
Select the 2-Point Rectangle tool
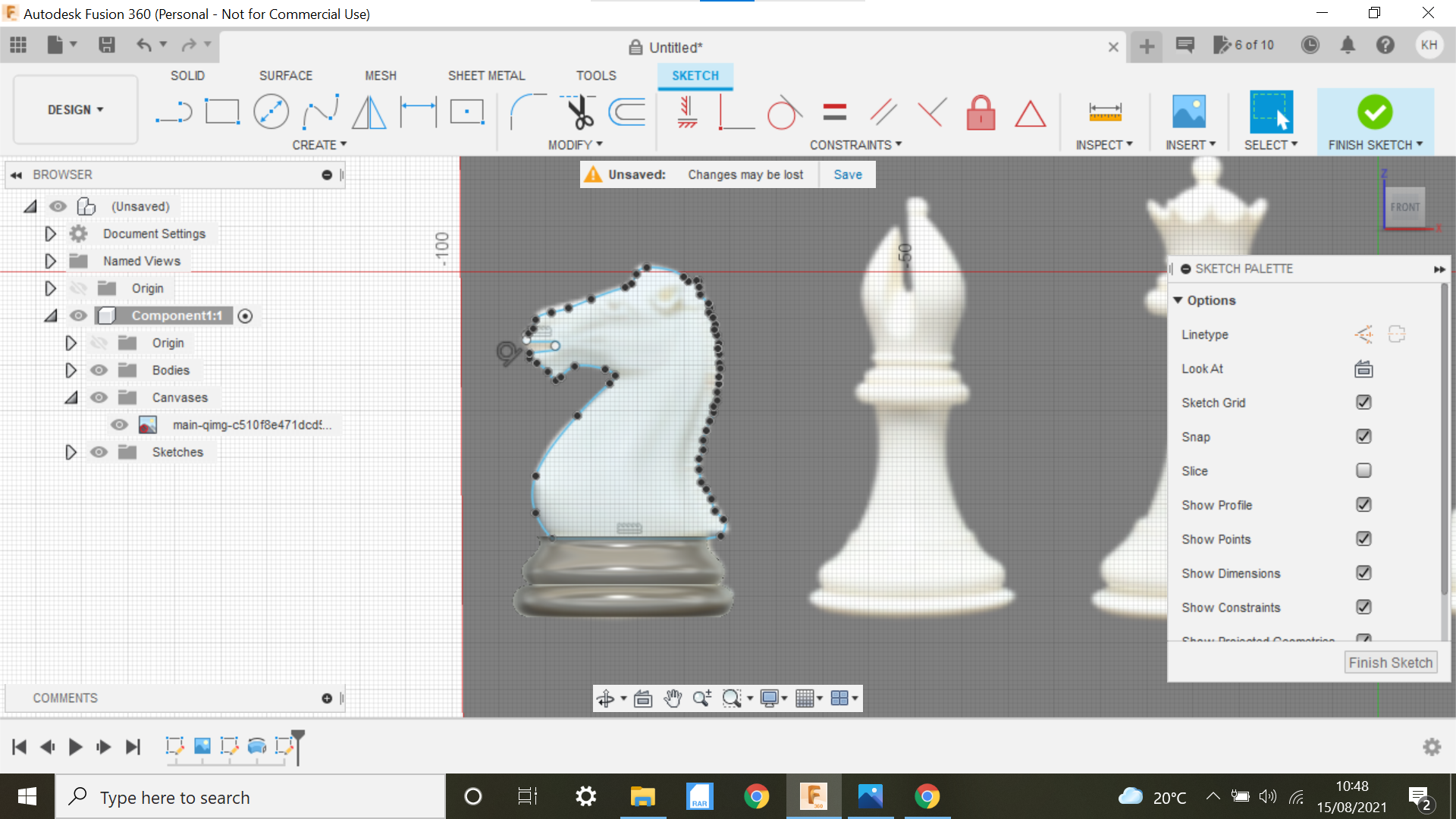click(223, 111)
